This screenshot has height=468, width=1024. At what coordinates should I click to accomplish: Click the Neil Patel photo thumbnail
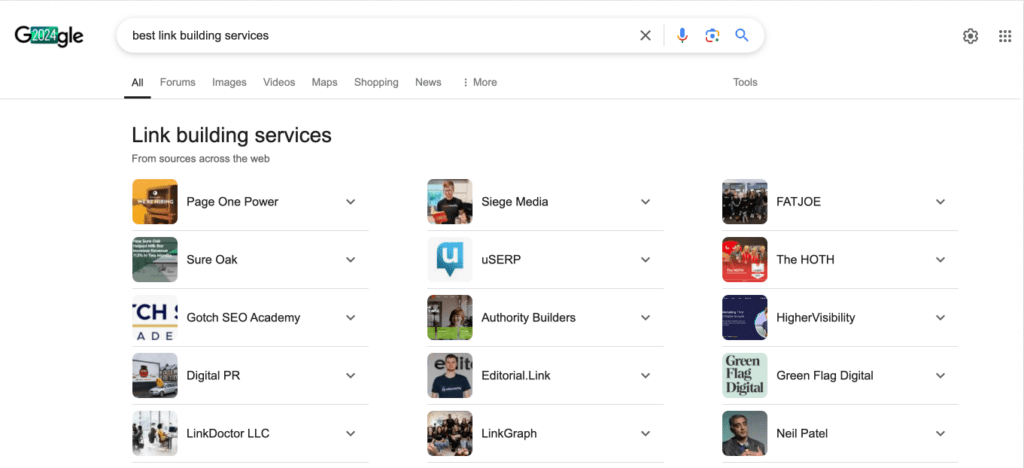744,433
